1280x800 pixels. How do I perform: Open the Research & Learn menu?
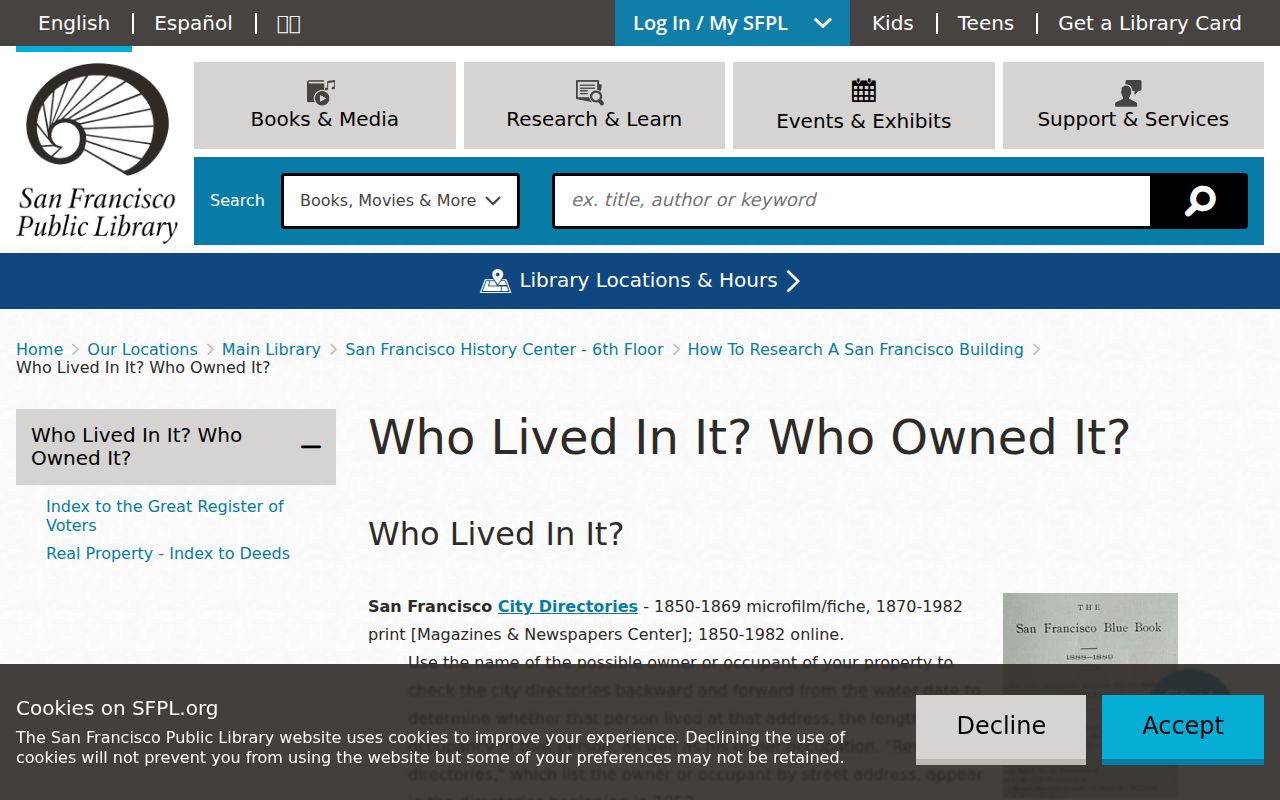pyautogui.click(x=594, y=105)
